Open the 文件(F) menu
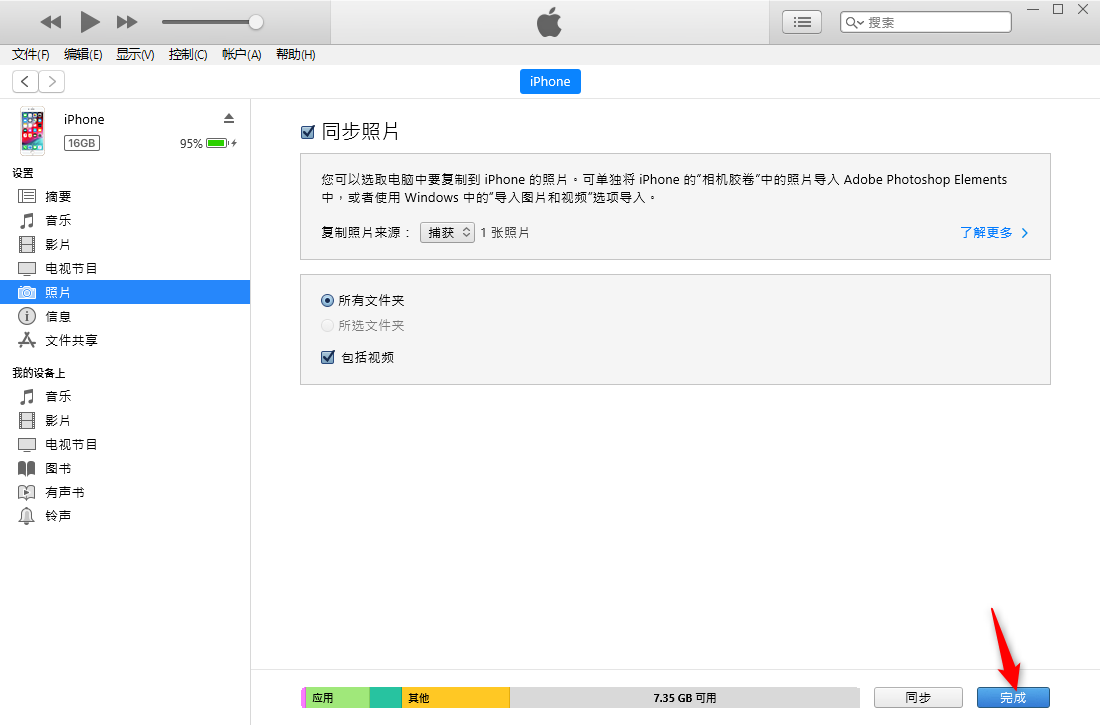Viewport: 1100px width, 725px height. (31, 55)
